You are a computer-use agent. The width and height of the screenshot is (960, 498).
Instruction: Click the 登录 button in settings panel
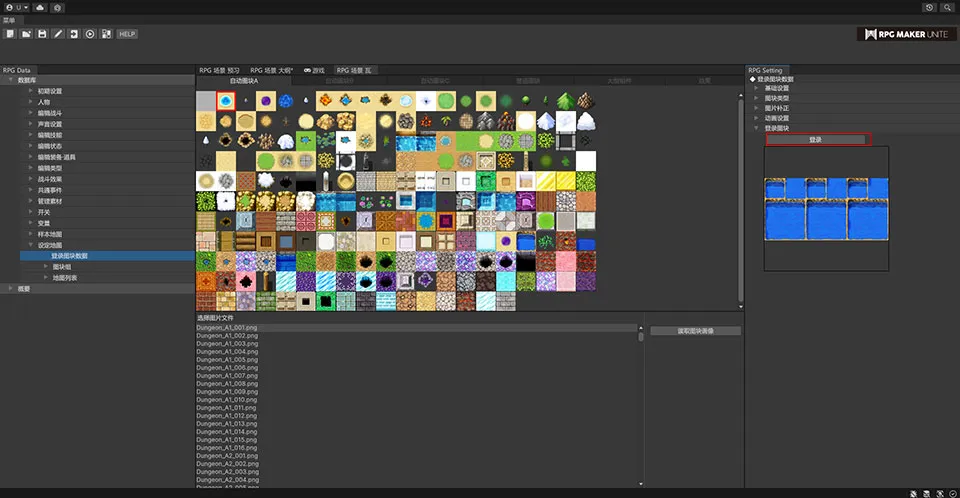(816, 139)
